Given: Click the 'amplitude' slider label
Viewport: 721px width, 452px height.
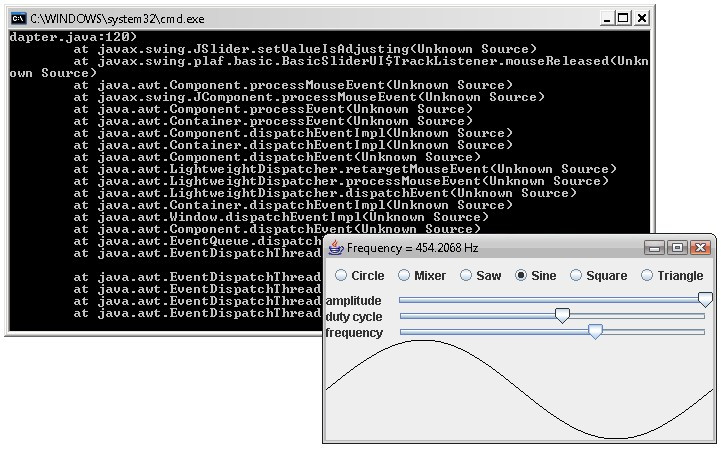Looking at the screenshot, I should pos(353,300).
